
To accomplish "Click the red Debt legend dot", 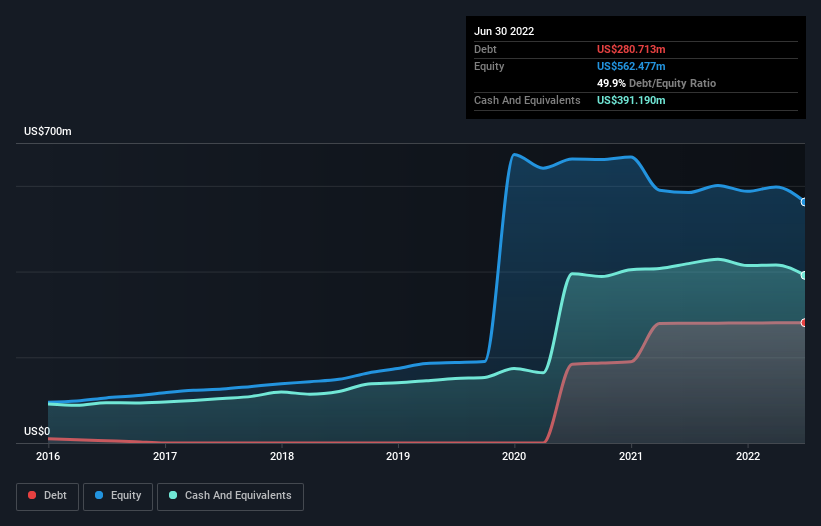I will click(32, 495).
